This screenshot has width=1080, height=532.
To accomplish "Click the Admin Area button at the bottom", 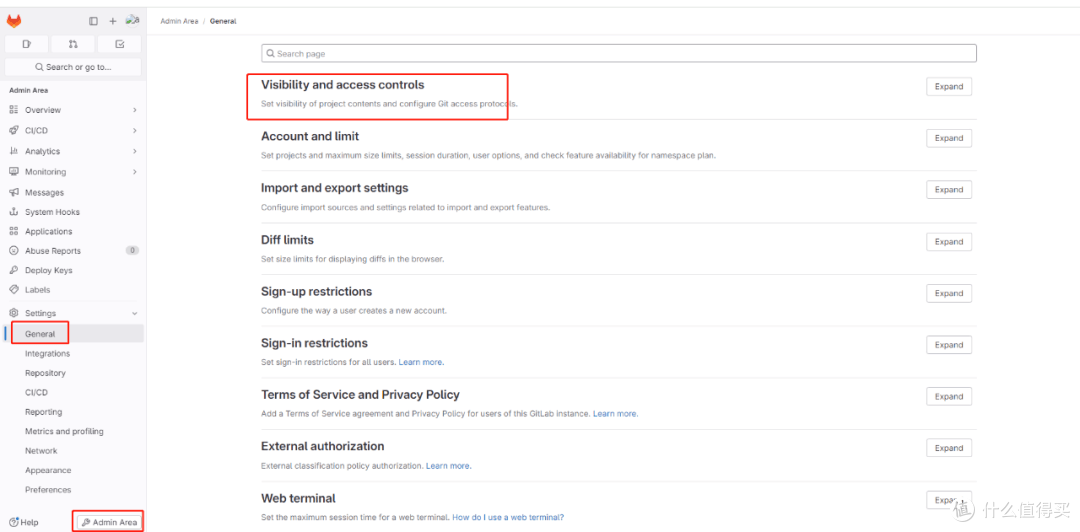I will [109, 522].
